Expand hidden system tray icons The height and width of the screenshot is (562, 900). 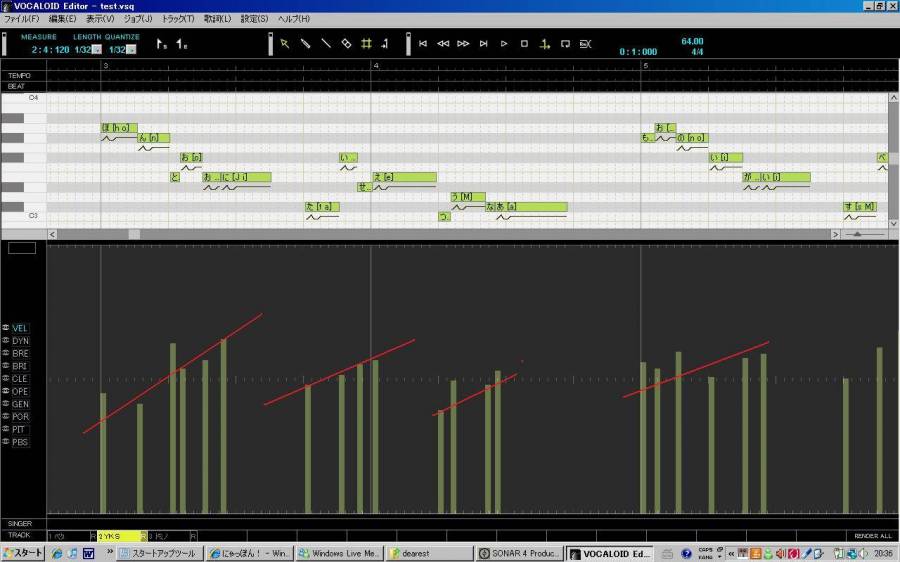pyautogui.click(x=731, y=554)
